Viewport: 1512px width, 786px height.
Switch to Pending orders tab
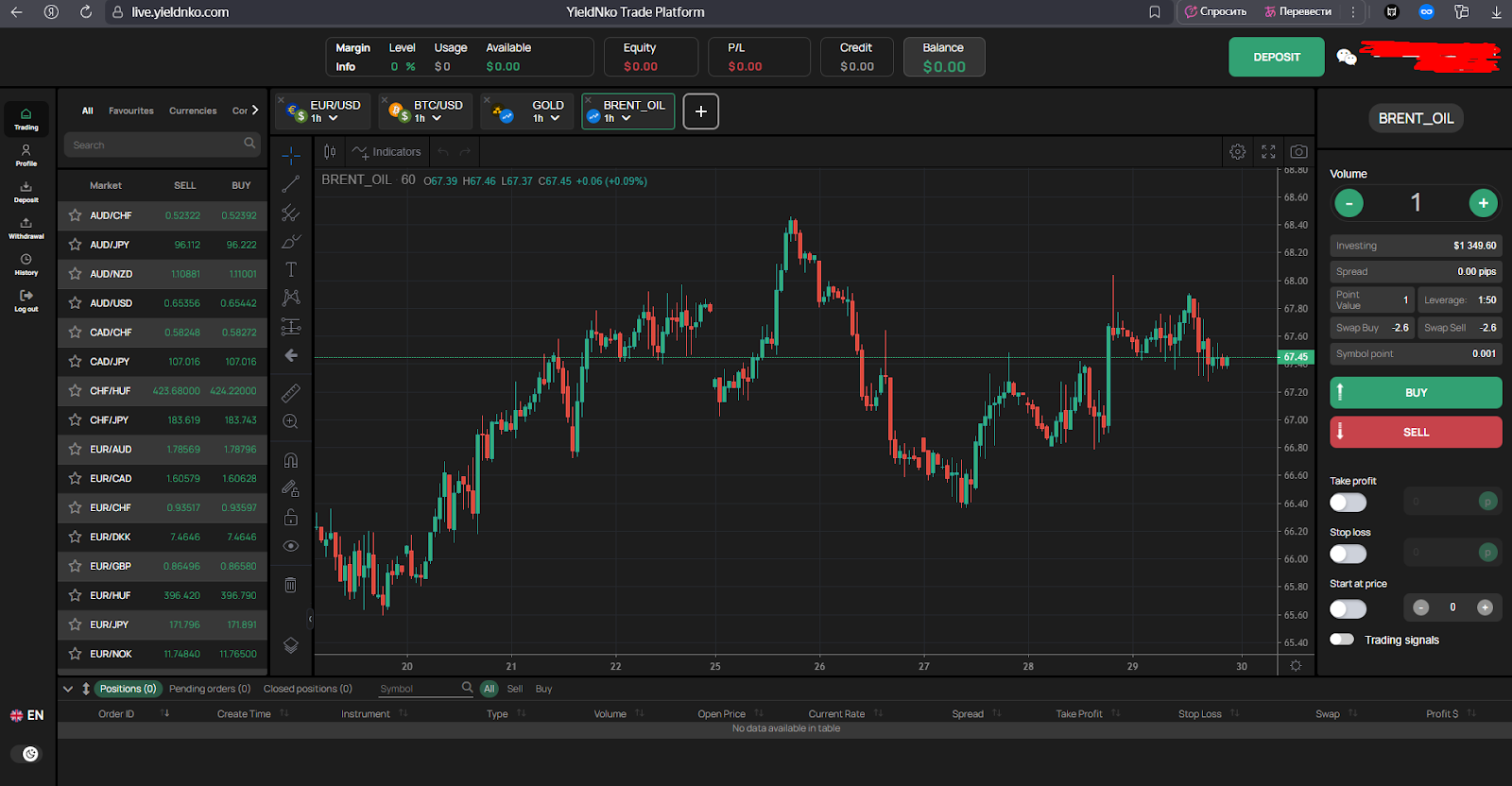(x=209, y=689)
